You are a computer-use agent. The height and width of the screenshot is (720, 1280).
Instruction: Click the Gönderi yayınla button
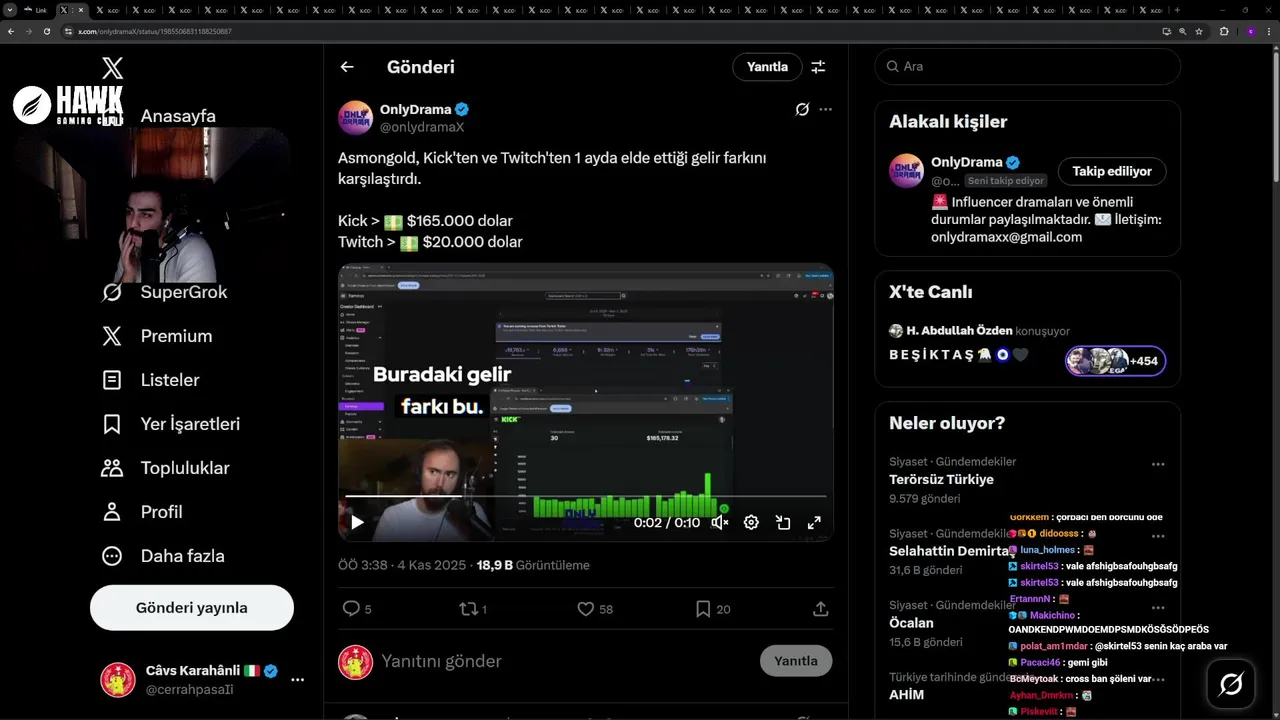192,608
